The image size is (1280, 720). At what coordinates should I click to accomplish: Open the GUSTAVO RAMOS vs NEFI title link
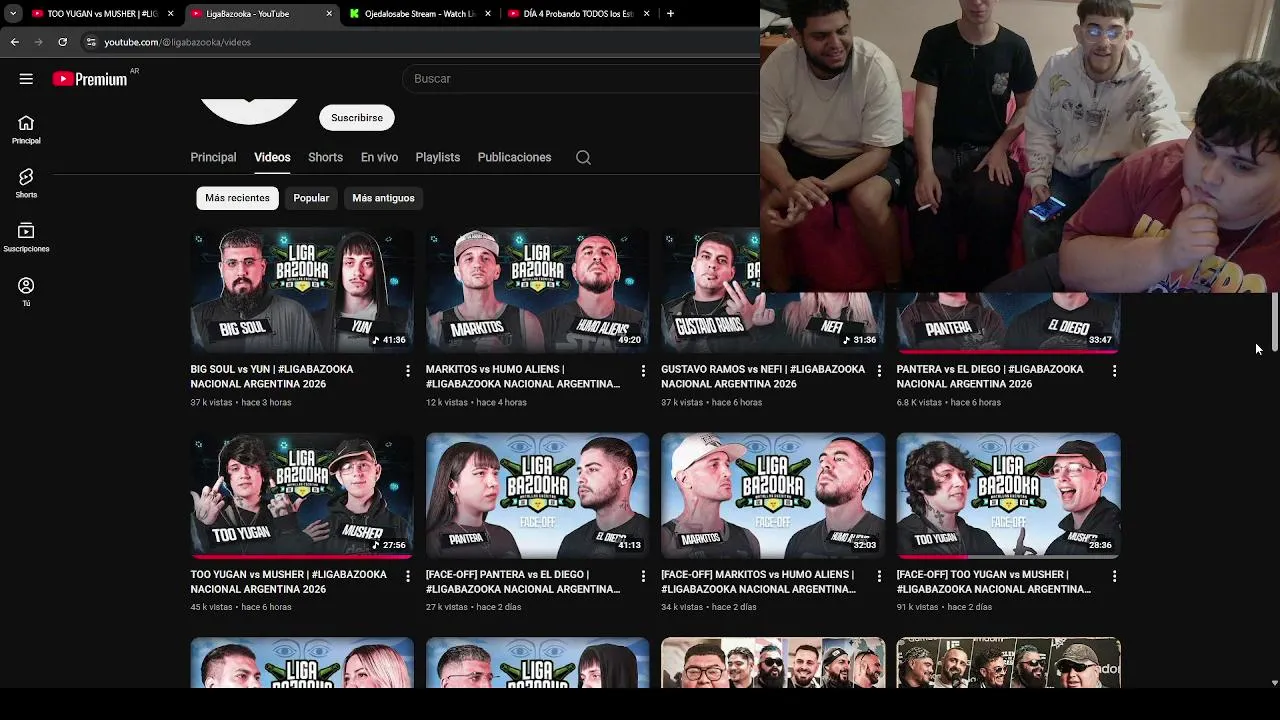[x=763, y=376]
